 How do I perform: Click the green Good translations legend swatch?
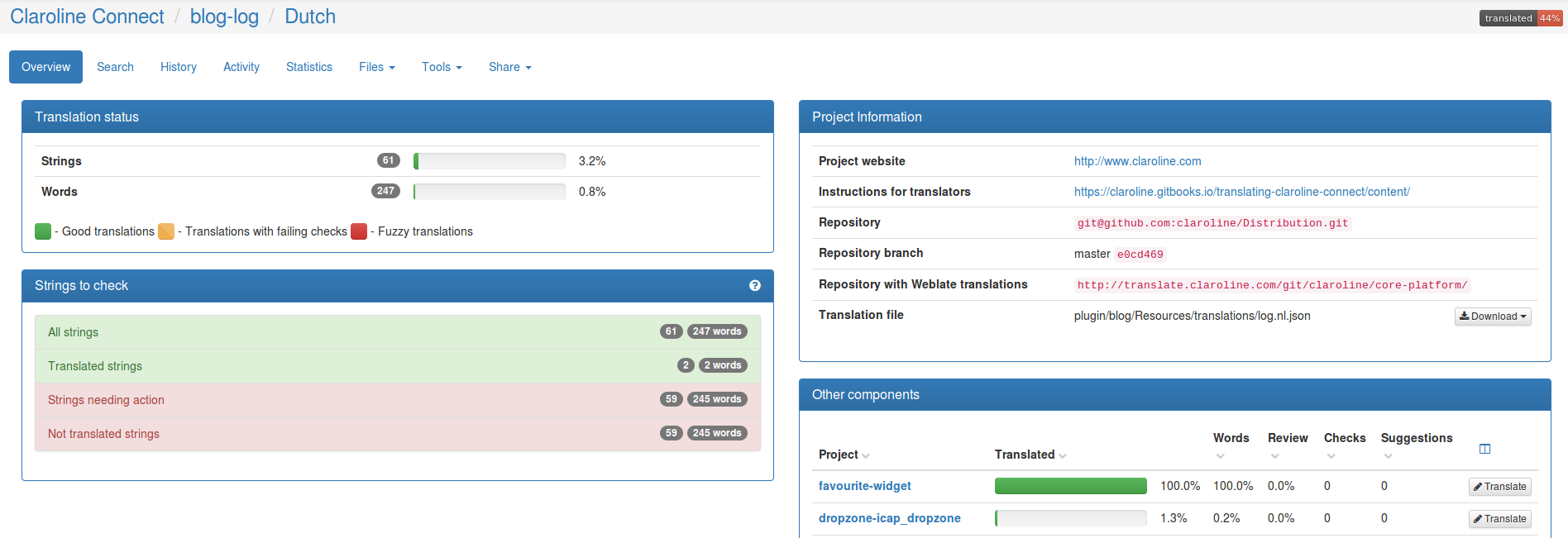tap(43, 231)
